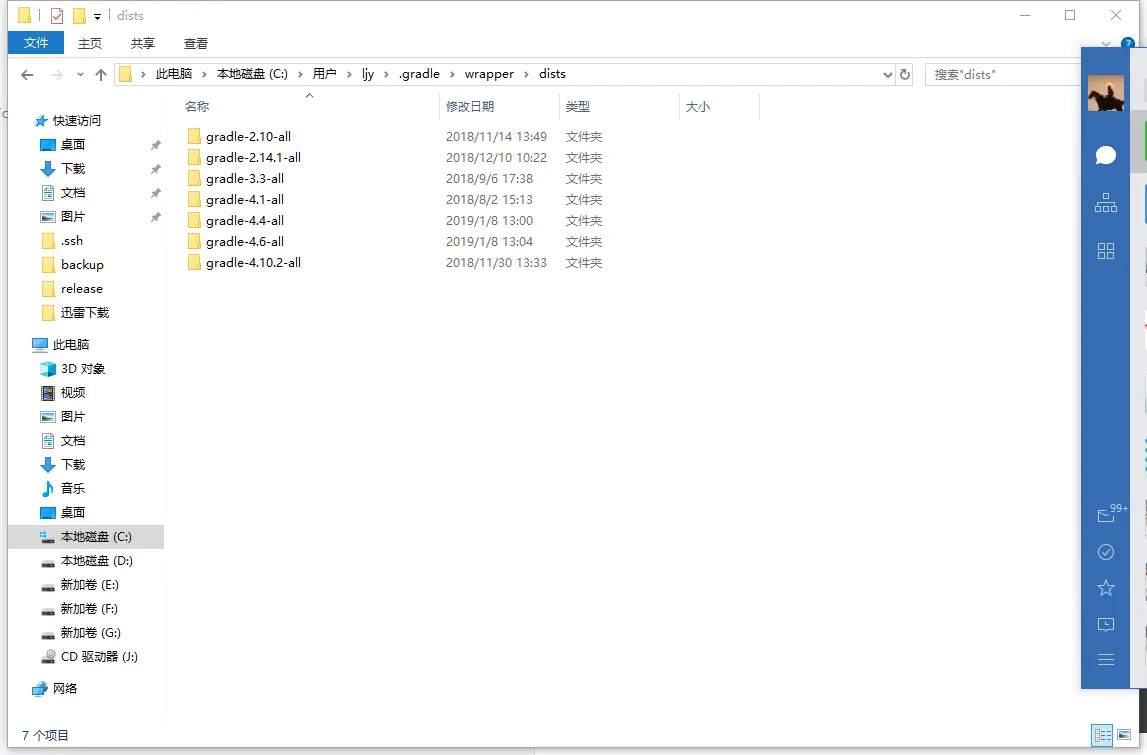This screenshot has height=755, width=1147.
Task: Select the gradle-2.14.1-all folder
Action: pos(253,158)
